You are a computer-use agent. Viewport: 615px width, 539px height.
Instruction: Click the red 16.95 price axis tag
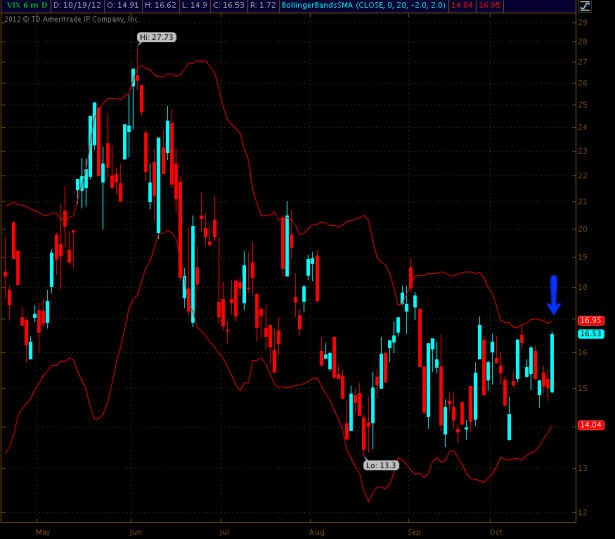tap(590, 321)
